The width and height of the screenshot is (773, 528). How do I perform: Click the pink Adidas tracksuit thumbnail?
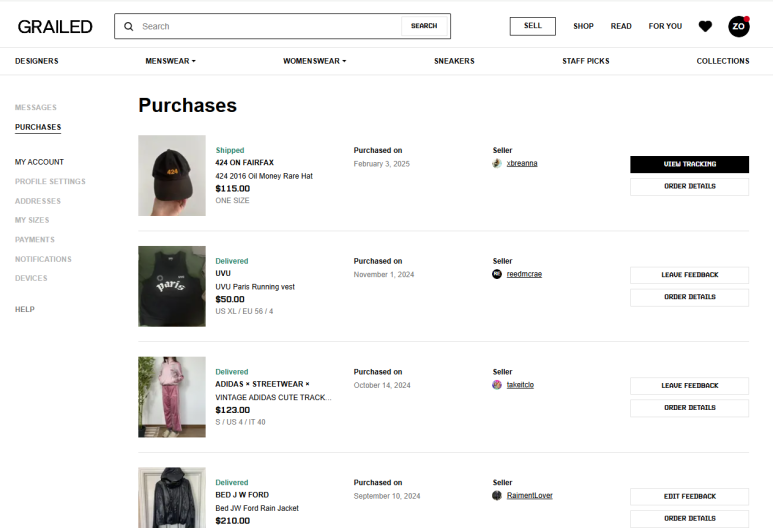pos(172,397)
